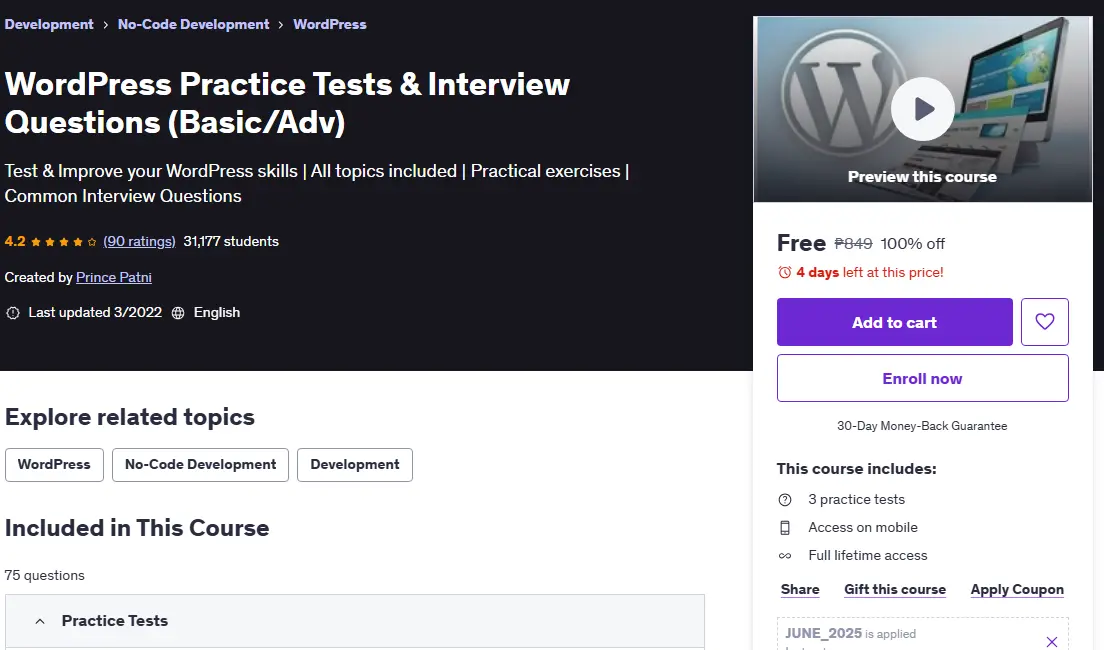Click the star rating icons

click(64, 242)
